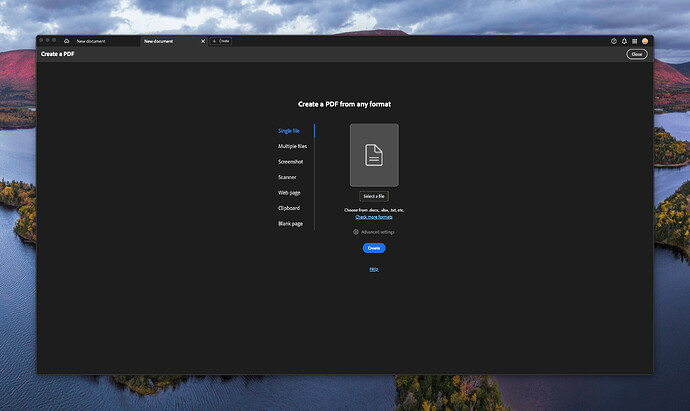Choose the Clipboard option

[289, 208]
